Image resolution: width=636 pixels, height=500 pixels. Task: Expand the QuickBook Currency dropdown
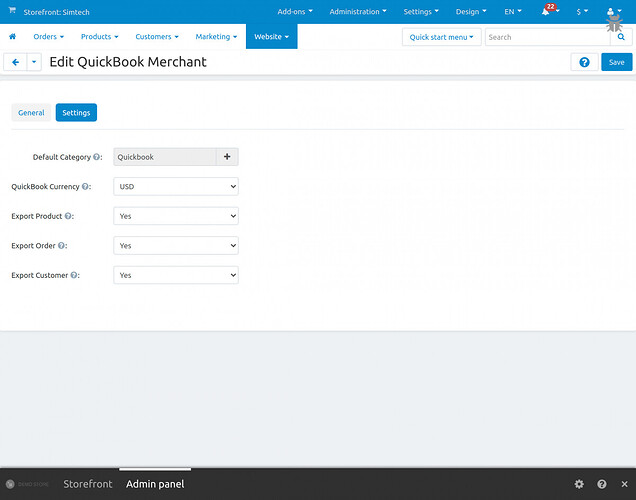(x=176, y=186)
